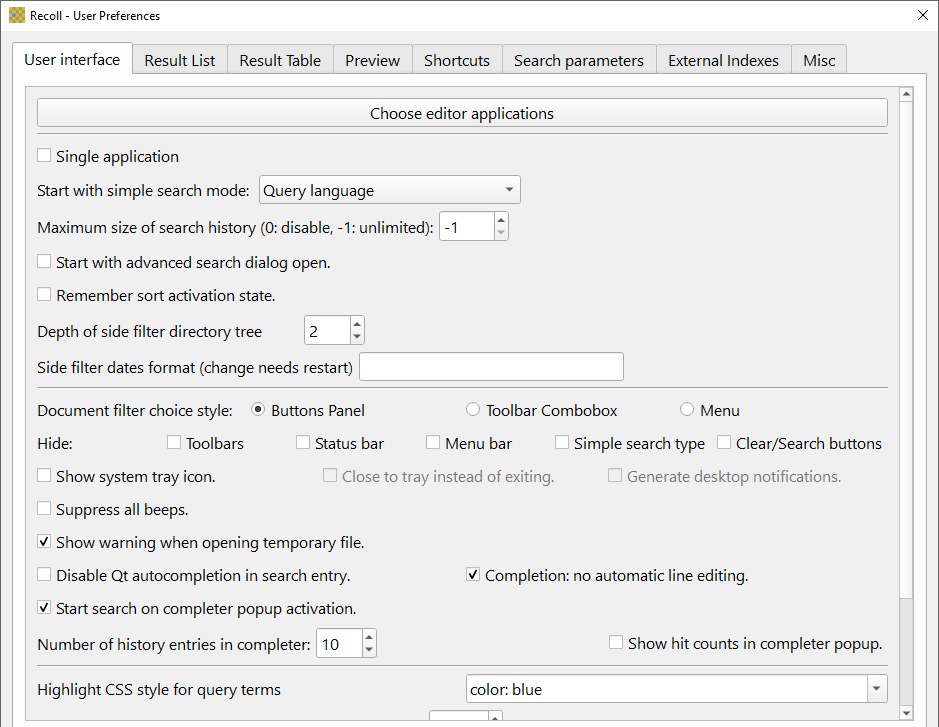This screenshot has height=727, width=939.
Task: Click the Recoll app icon in title bar
Action: [x=15, y=15]
